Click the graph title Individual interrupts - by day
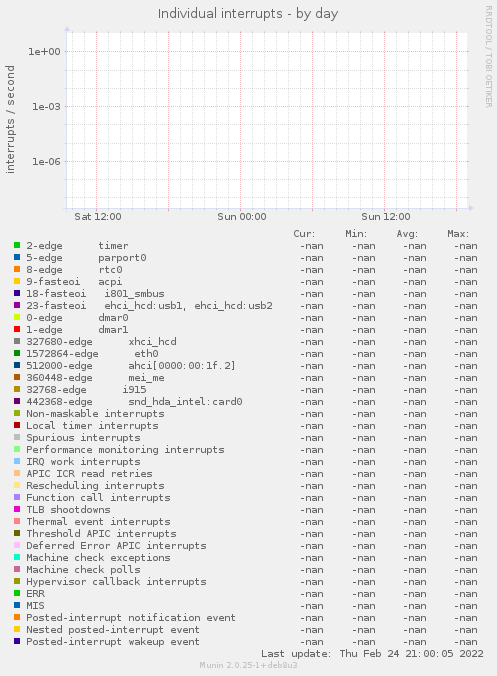Viewport: 497px width, 676px height. [248, 14]
